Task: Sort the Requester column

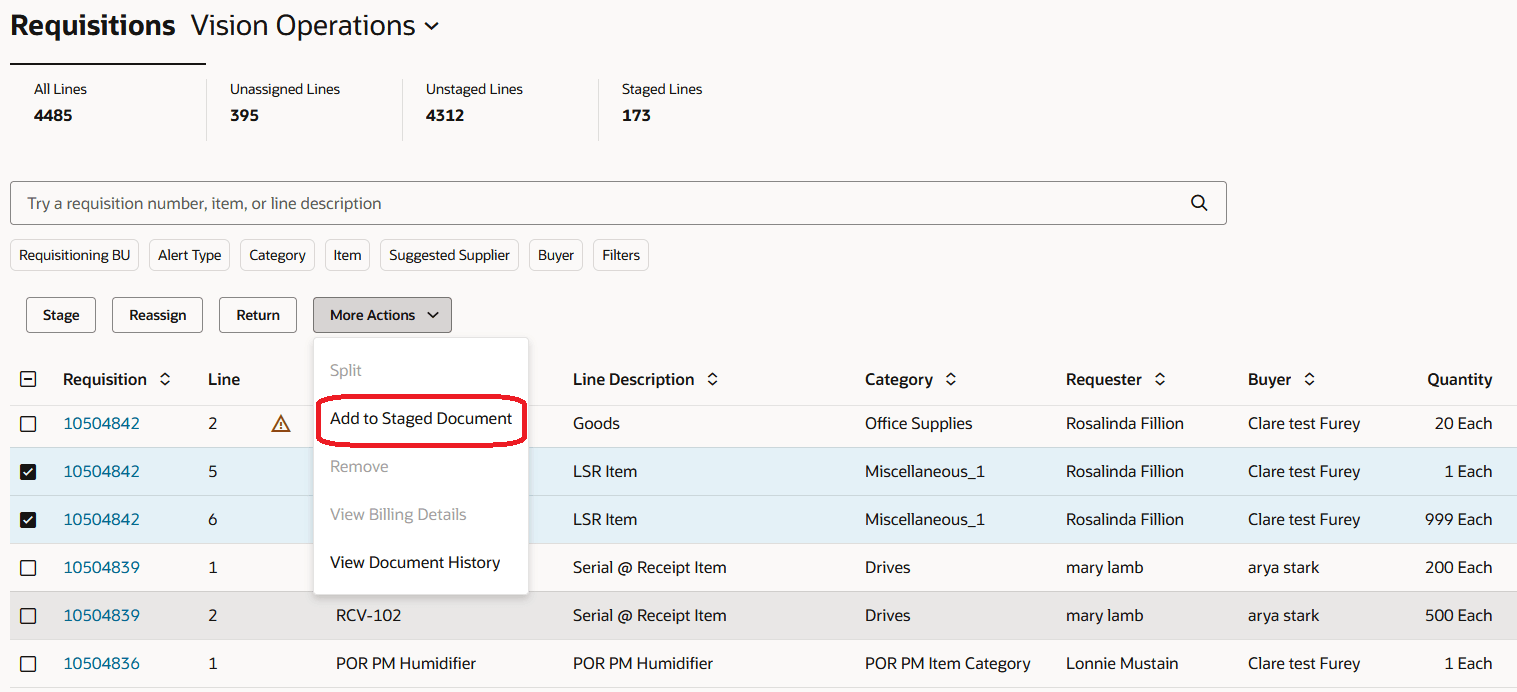Action: click(1159, 379)
